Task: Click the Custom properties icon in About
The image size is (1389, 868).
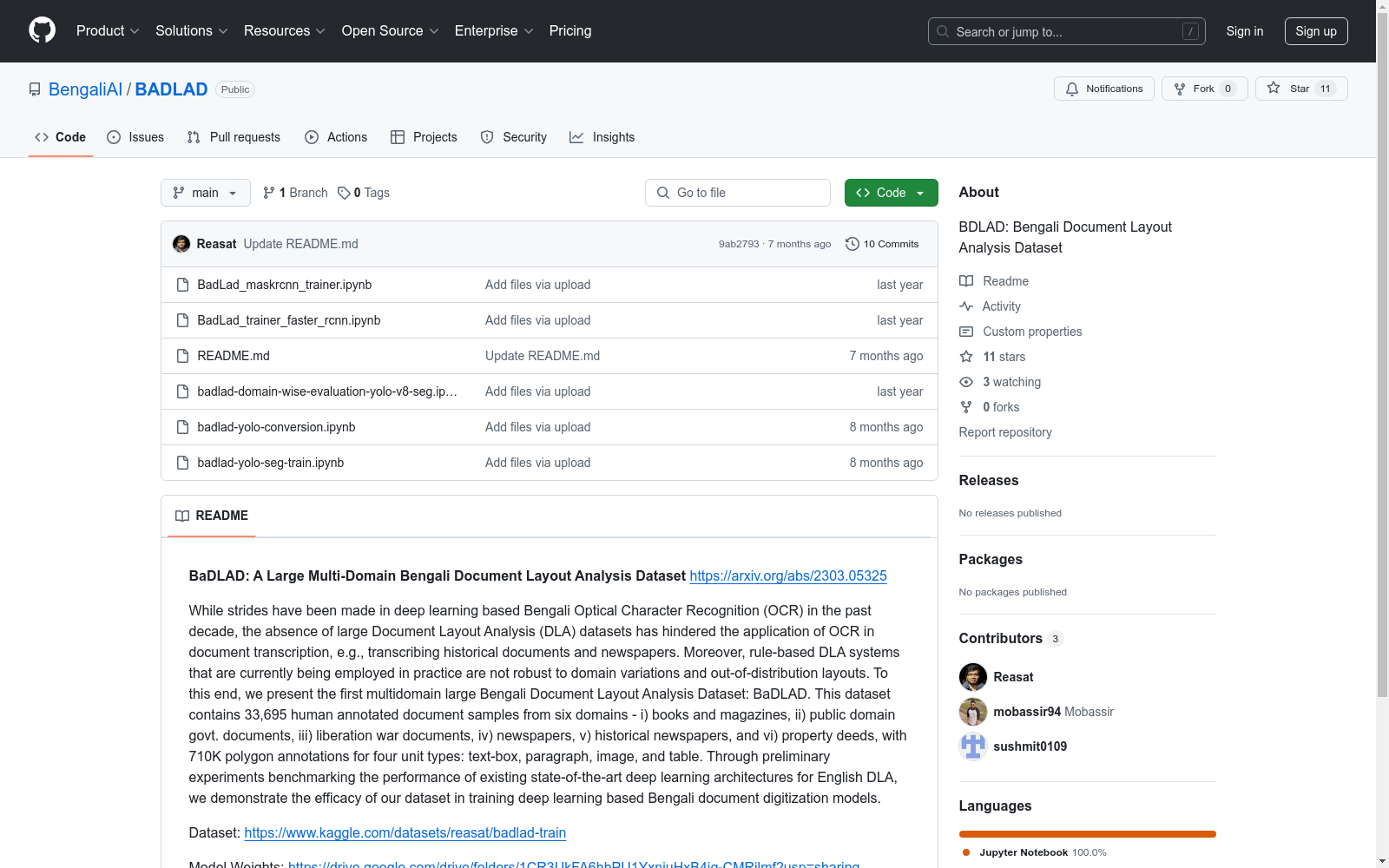Action: click(x=966, y=332)
